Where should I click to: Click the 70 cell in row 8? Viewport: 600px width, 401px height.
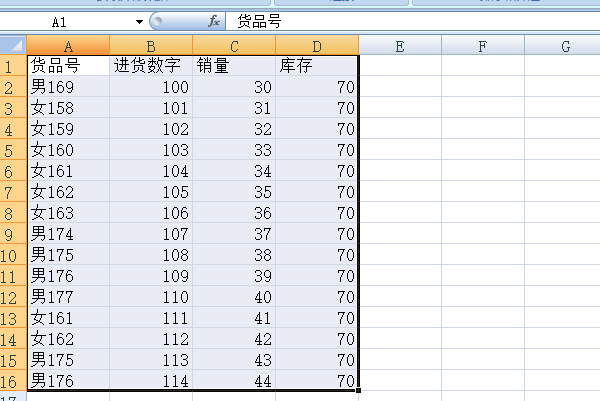317,213
